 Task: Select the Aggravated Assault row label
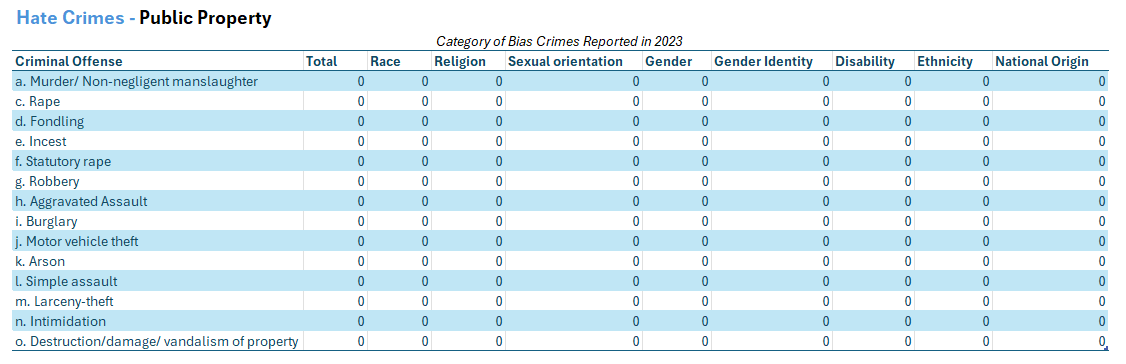(x=81, y=202)
